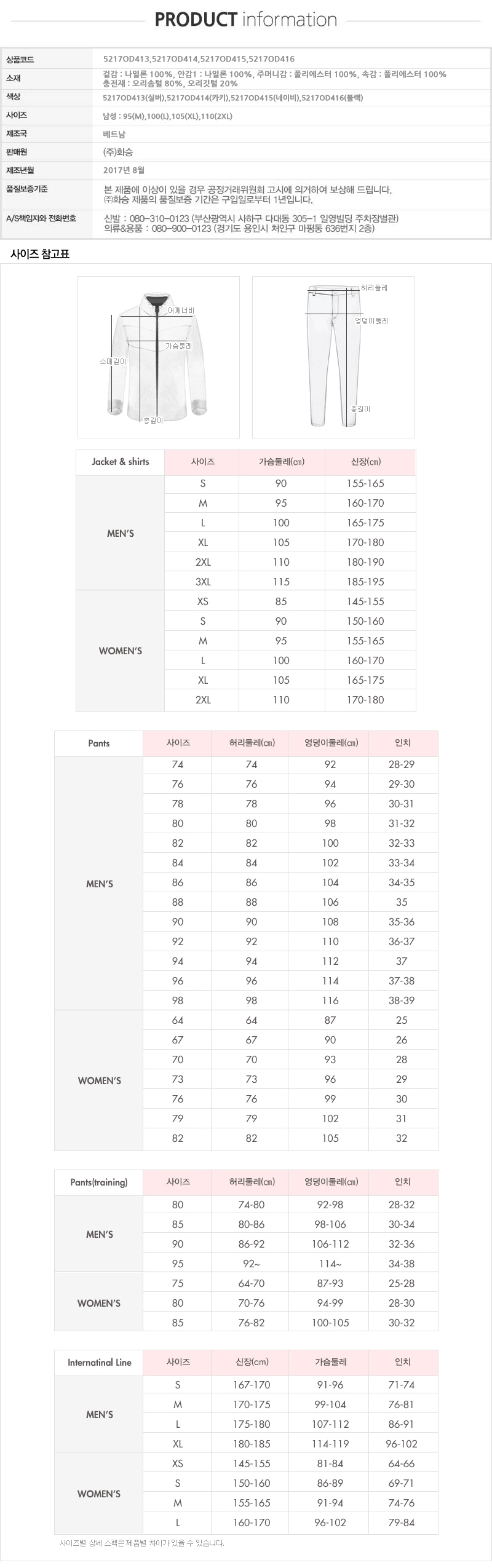Image resolution: width=492 pixels, height=1568 pixels.
Task: Click the seller name (주)화승
Action: (117, 152)
